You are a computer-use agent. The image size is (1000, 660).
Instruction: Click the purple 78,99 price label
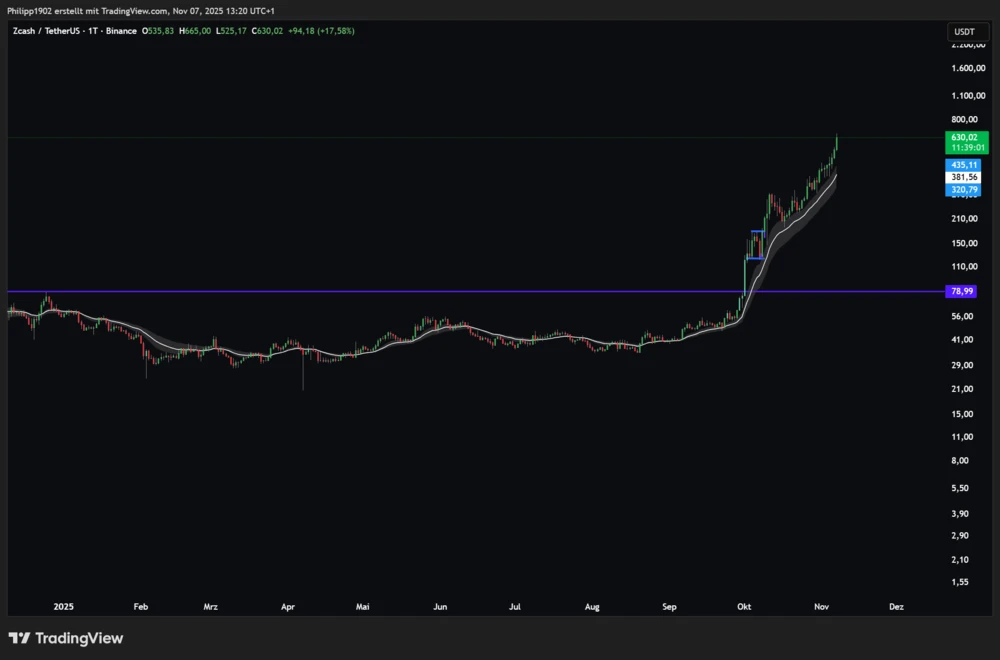960,291
